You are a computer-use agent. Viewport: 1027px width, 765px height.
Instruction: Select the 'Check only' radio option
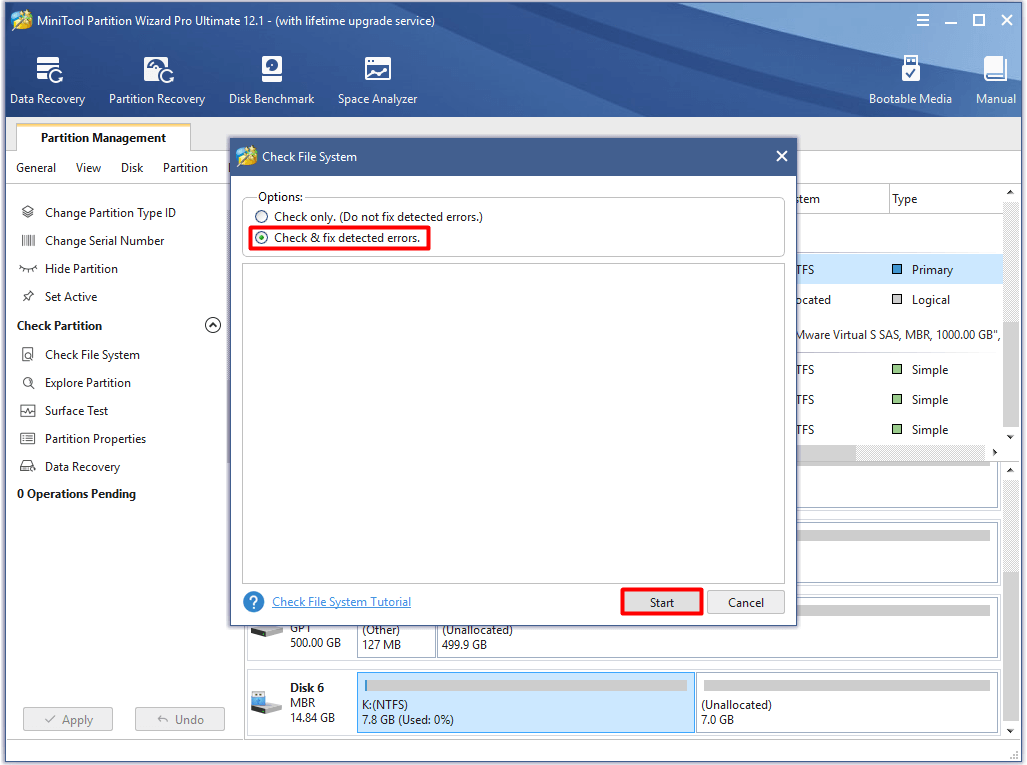tap(262, 217)
